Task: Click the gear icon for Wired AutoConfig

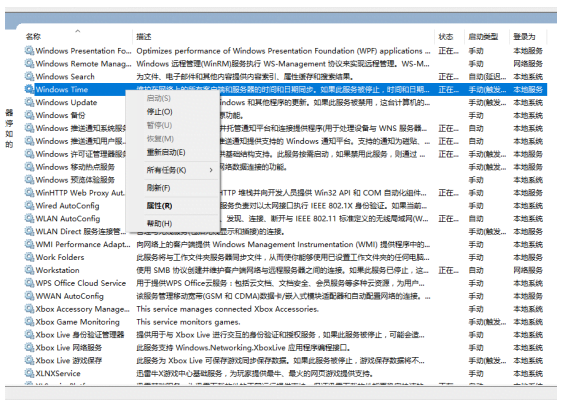Action: pyautogui.click(x=29, y=205)
